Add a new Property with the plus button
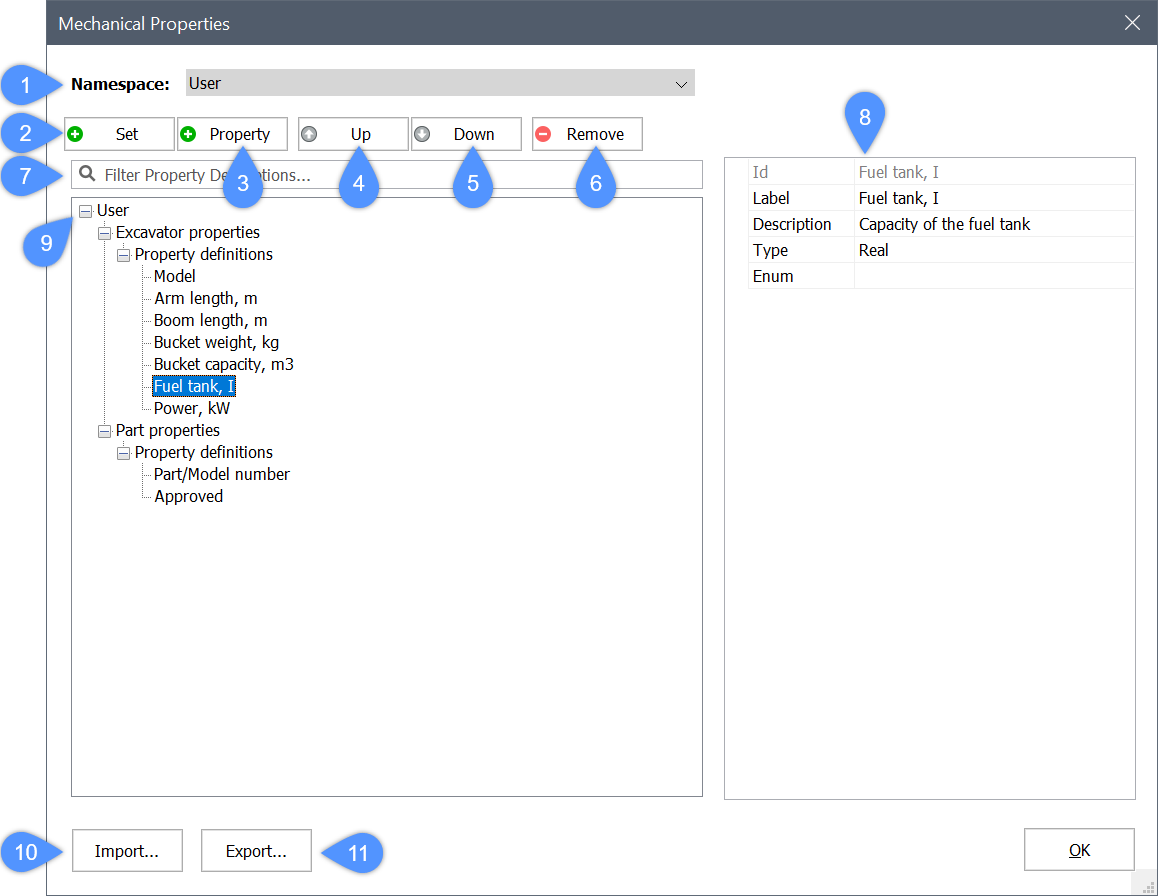The image size is (1158, 896). 232,134
